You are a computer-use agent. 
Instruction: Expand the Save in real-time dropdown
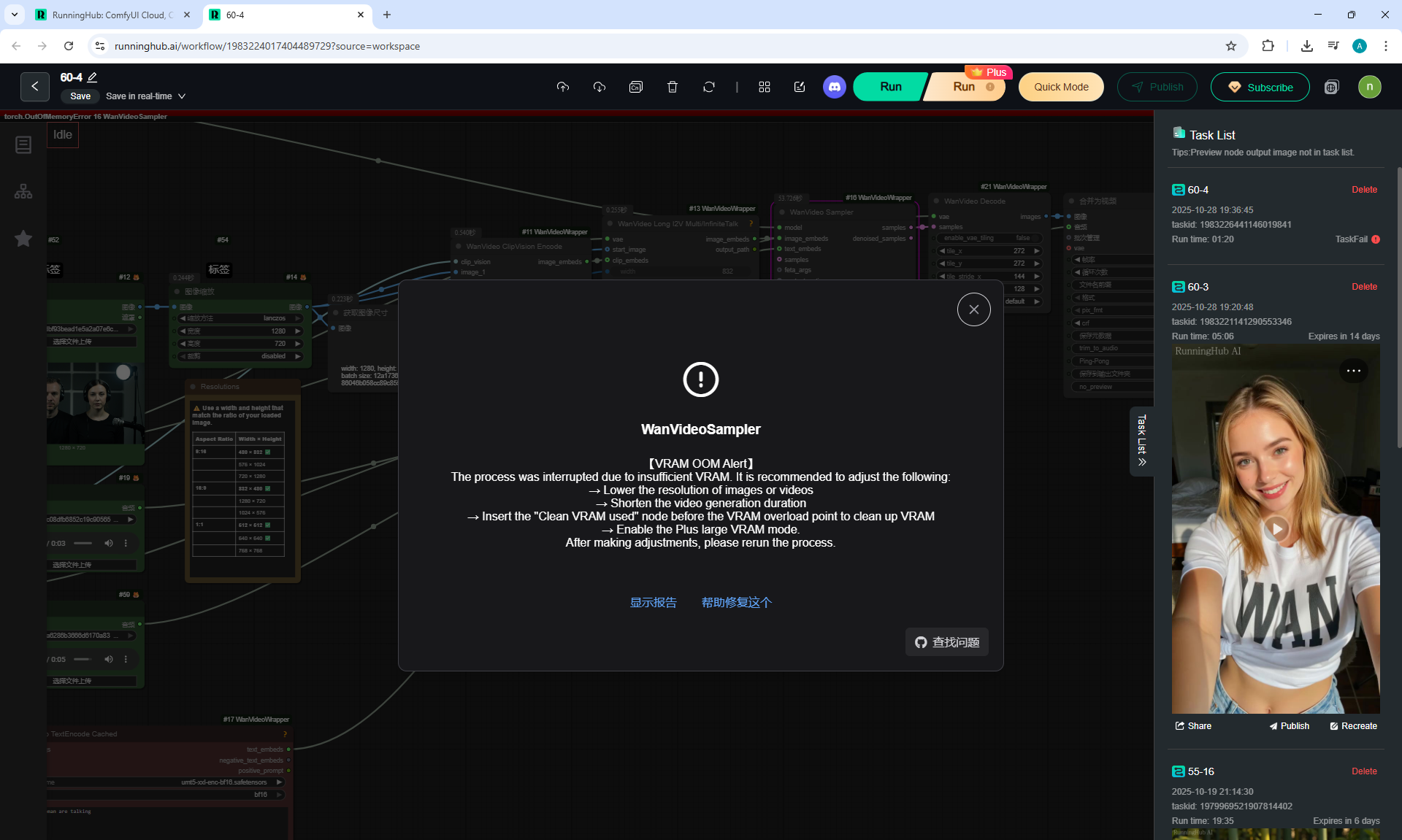pos(182,96)
